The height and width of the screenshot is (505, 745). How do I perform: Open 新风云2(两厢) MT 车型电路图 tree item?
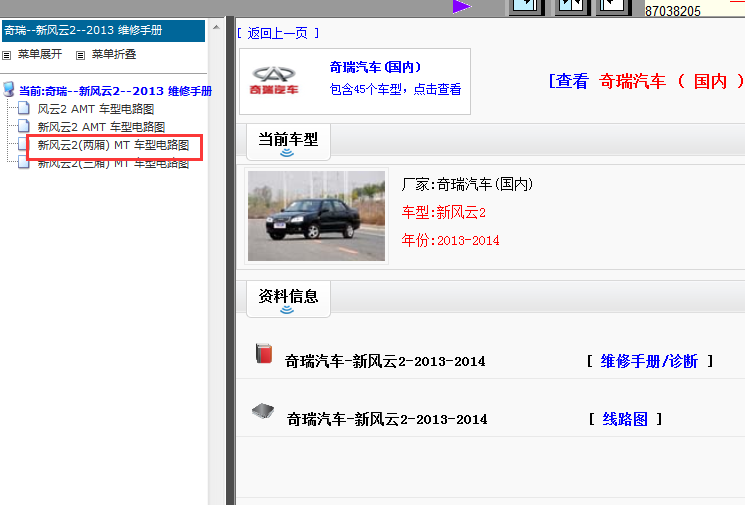click(x=114, y=145)
